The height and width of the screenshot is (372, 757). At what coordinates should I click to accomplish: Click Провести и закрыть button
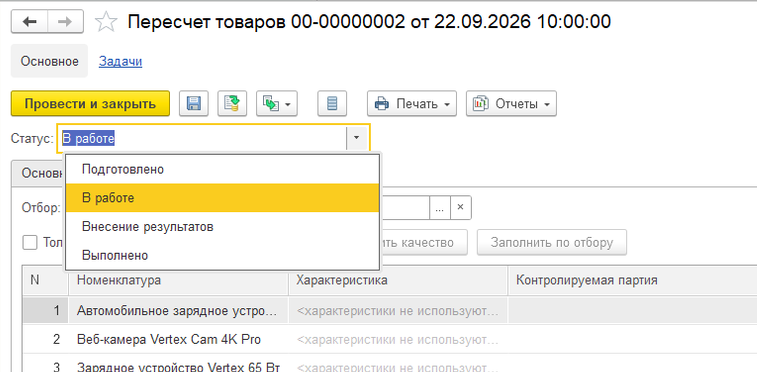(x=90, y=103)
